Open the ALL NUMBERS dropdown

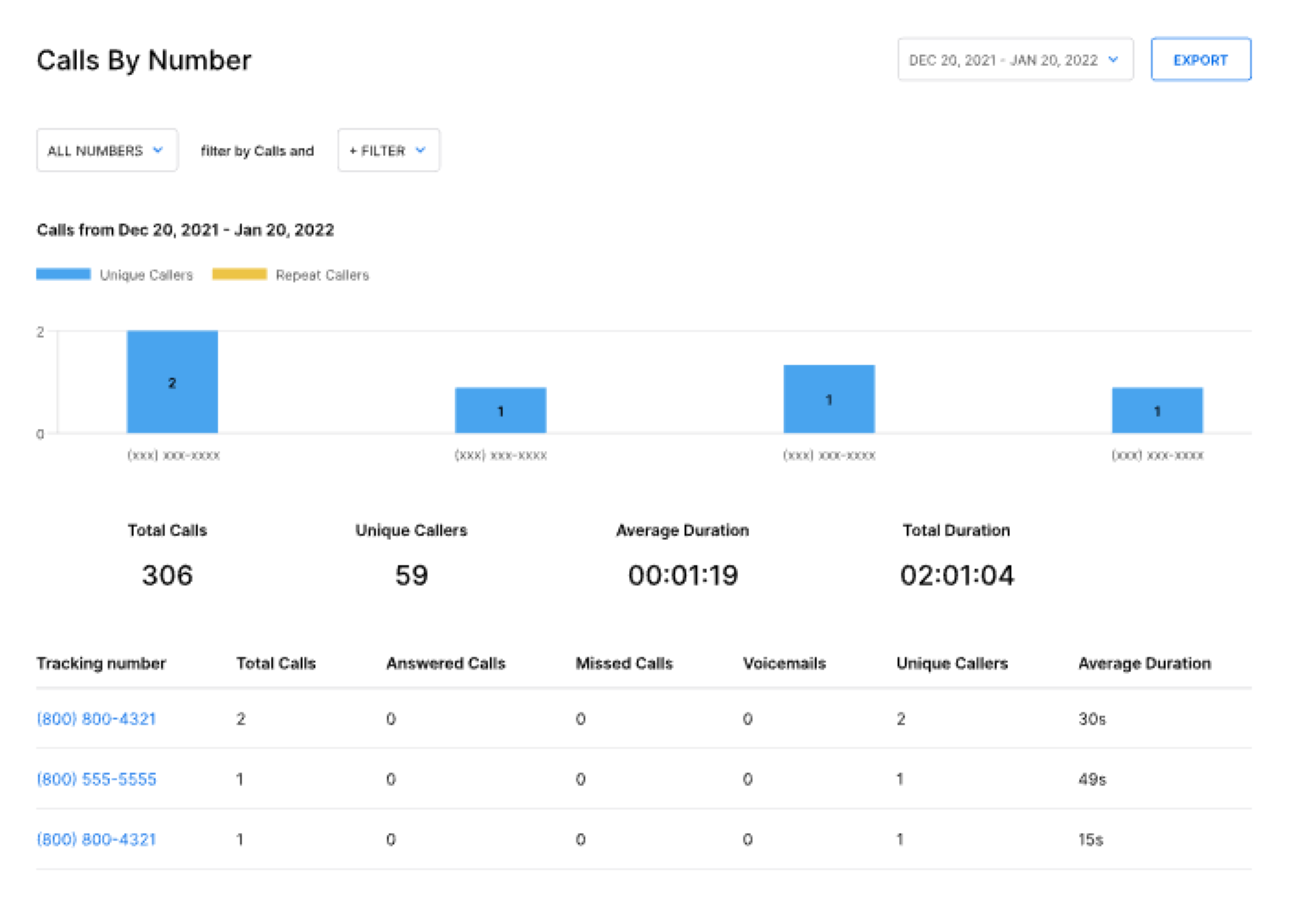click(x=105, y=150)
